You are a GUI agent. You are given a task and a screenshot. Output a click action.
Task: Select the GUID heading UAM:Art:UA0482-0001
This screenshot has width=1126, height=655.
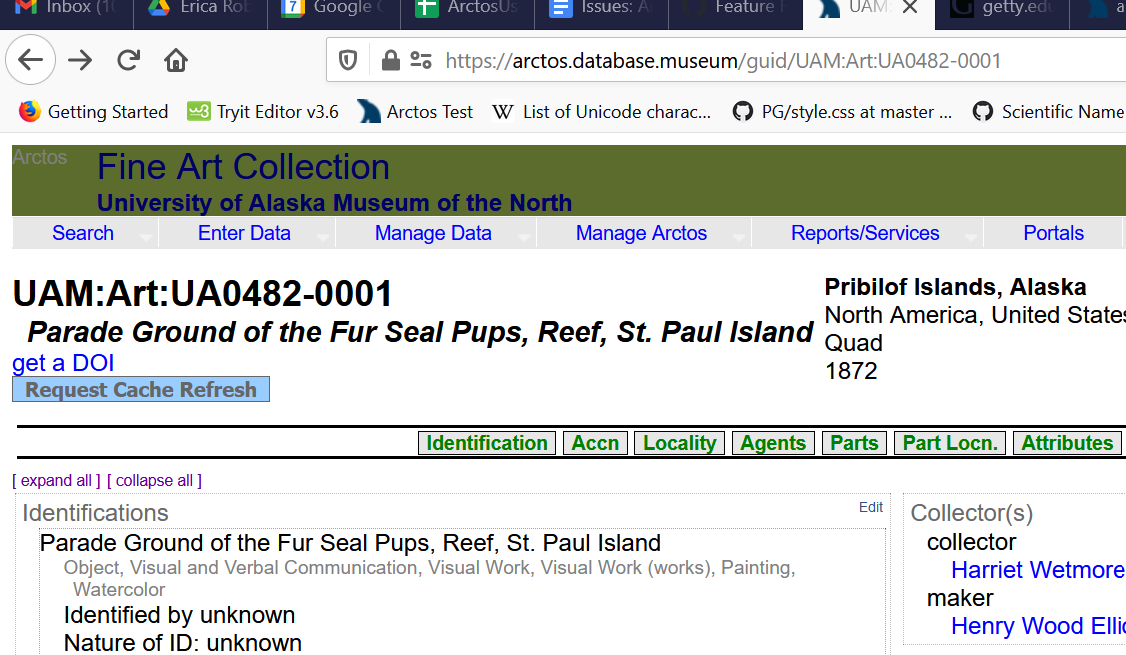pyautogui.click(x=203, y=294)
